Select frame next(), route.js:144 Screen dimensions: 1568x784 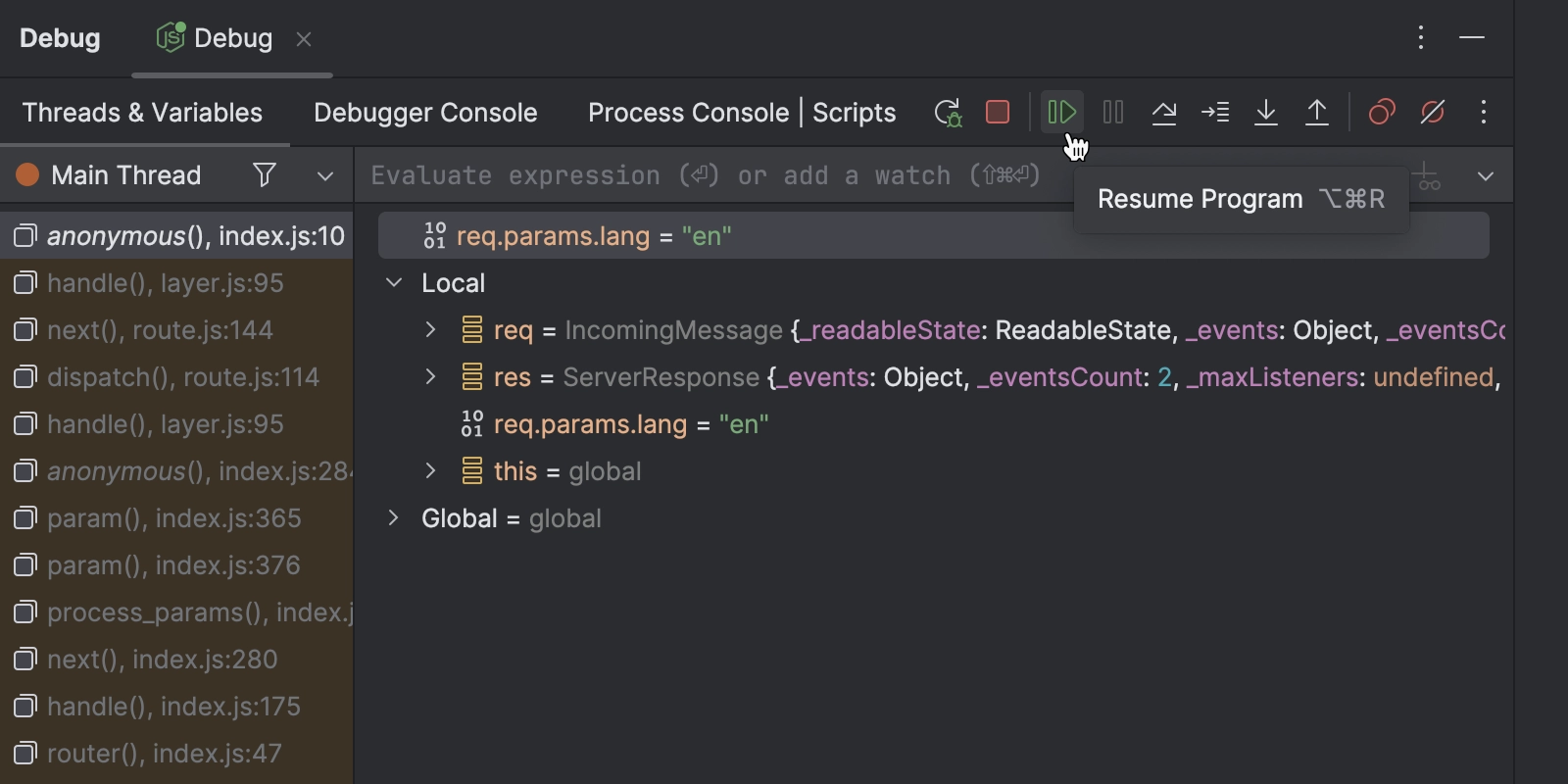[176, 330]
